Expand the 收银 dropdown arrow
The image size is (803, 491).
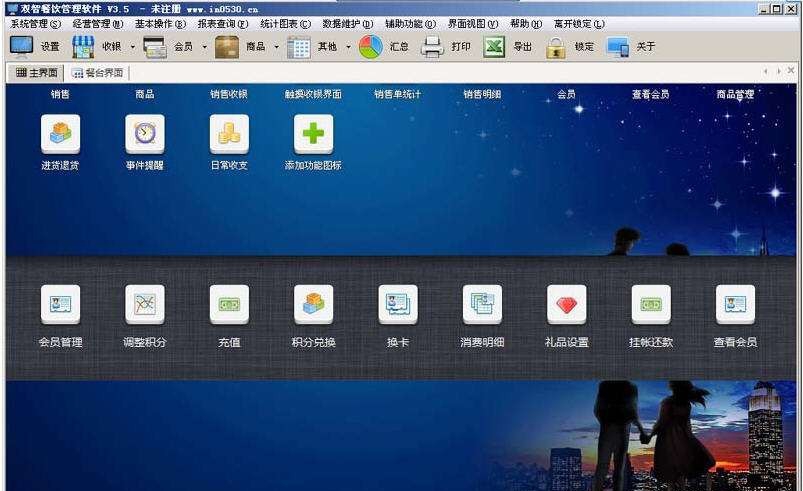(x=133, y=47)
